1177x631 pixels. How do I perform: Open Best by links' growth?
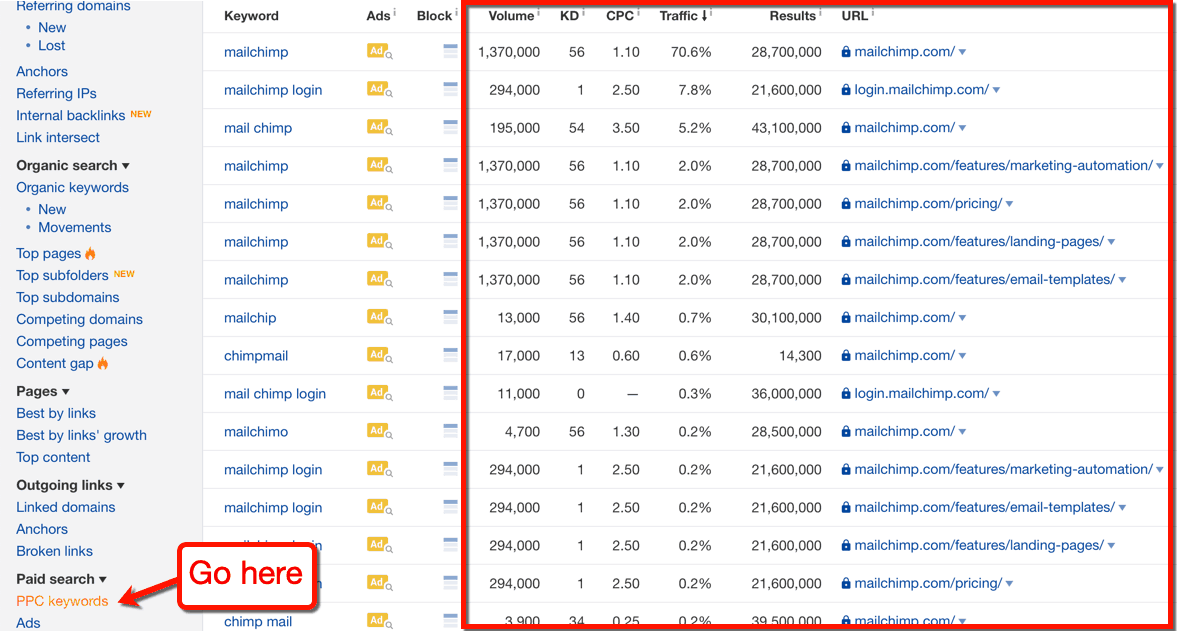tap(81, 435)
